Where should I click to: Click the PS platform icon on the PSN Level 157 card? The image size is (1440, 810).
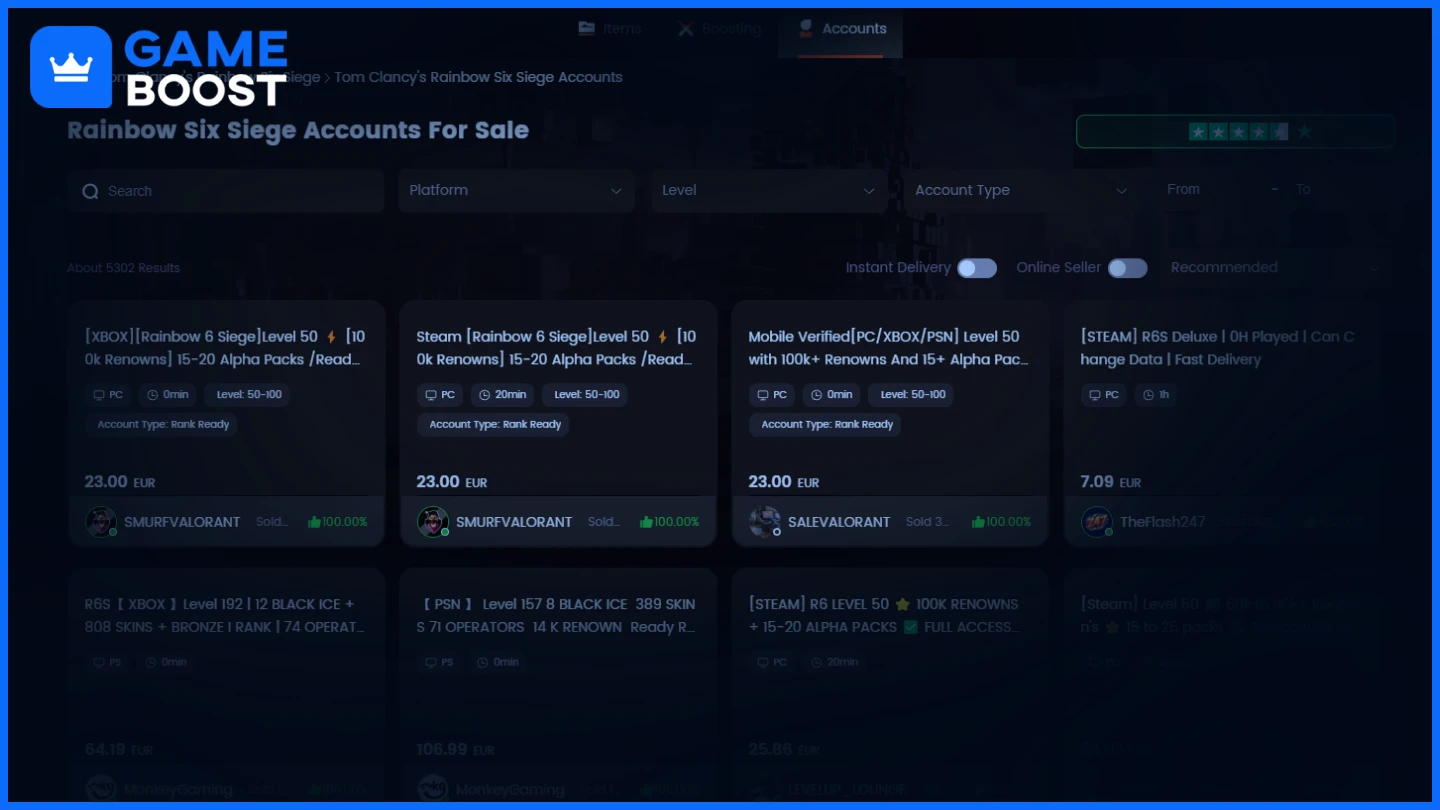click(x=431, y=662)
